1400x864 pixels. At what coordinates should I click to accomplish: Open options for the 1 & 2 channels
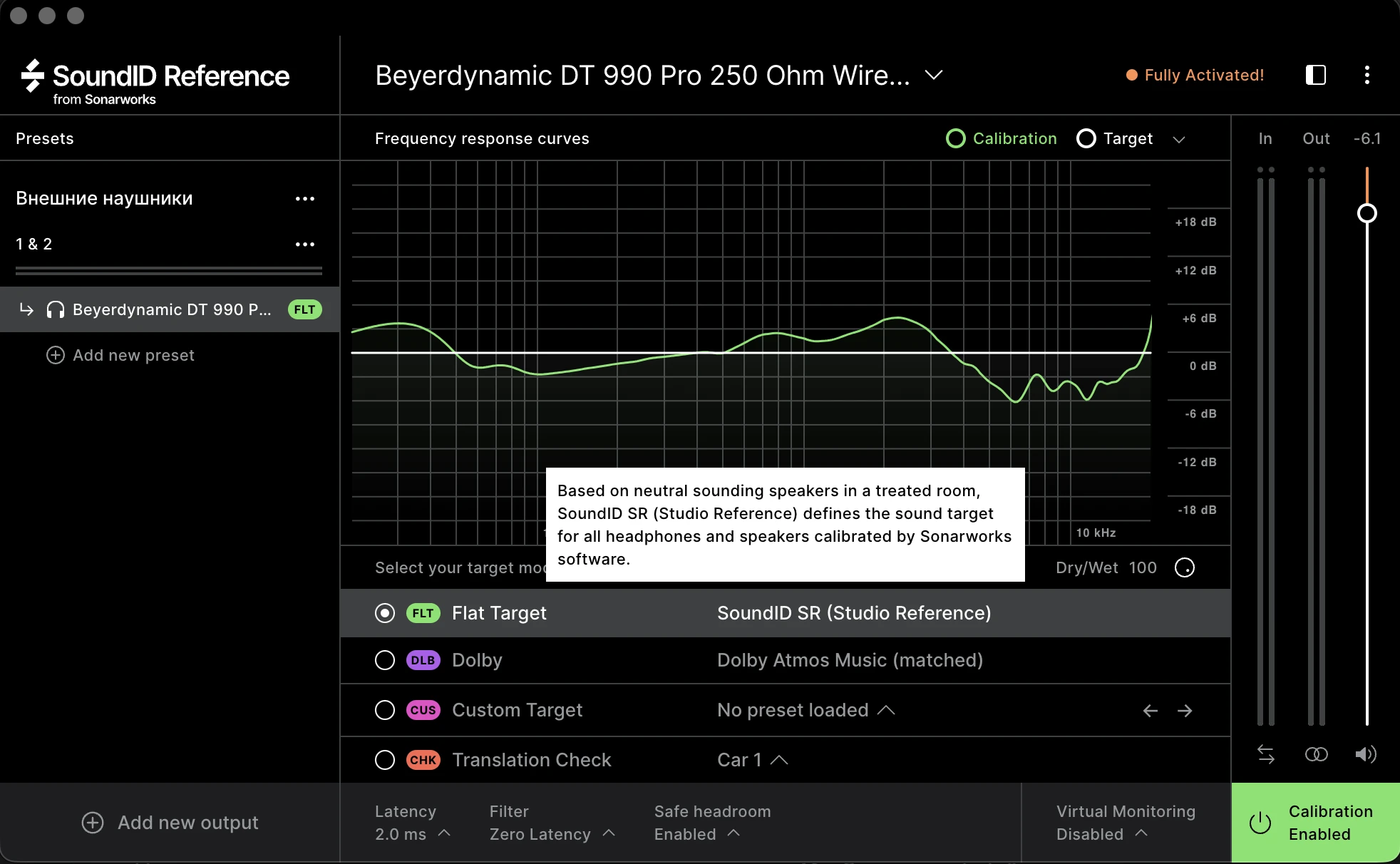point(305,245)
